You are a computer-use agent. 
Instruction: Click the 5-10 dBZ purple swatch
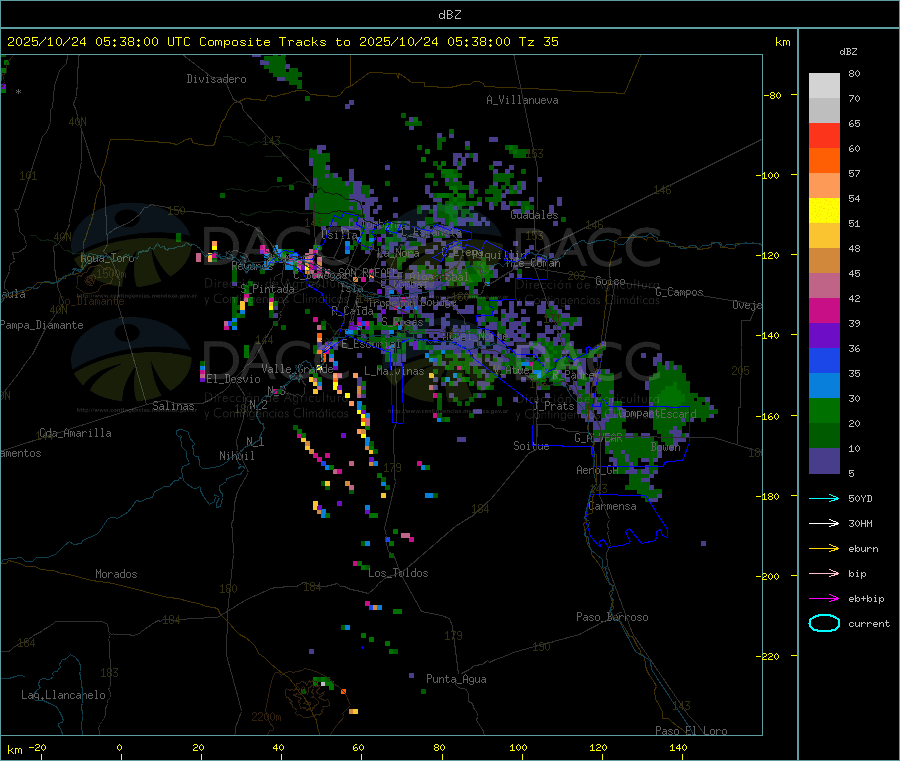coord(824,461)
